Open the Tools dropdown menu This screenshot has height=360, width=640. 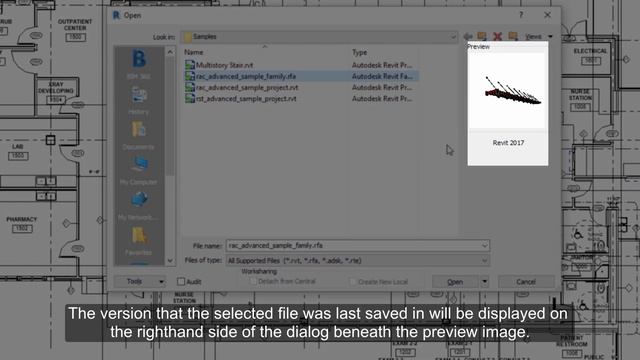(140, 282)
